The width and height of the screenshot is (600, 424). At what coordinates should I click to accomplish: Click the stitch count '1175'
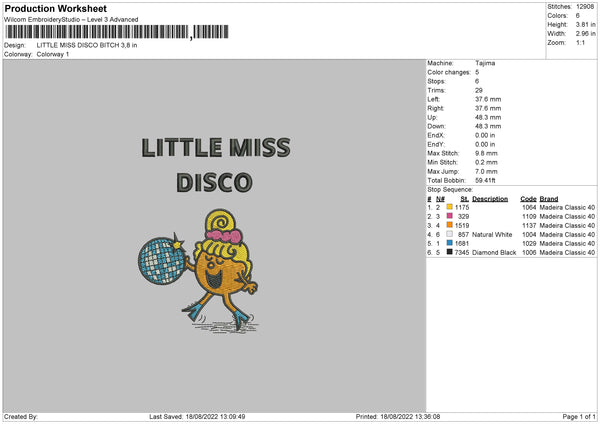[462, 207]
